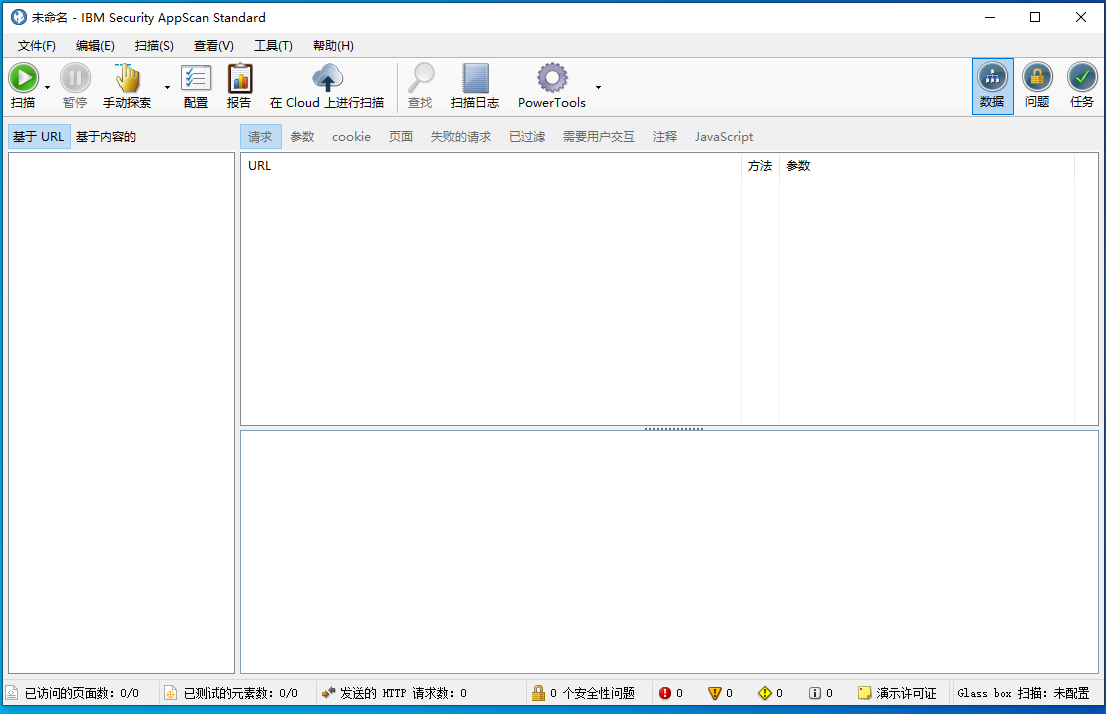This screenshot has width=1106, height=714.
Task: Open the 查看(V) menu
Action: click(214, 46)
